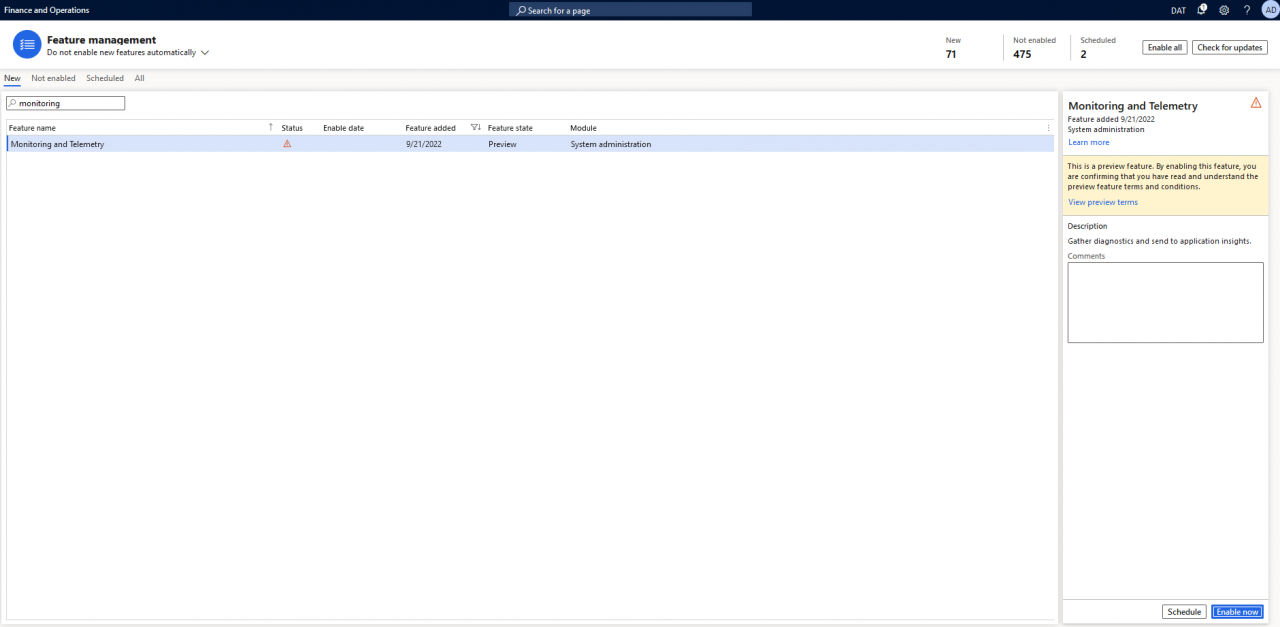1280x627 pixels.
Task: Click the Learn more link
Action: click(1088, 142)
